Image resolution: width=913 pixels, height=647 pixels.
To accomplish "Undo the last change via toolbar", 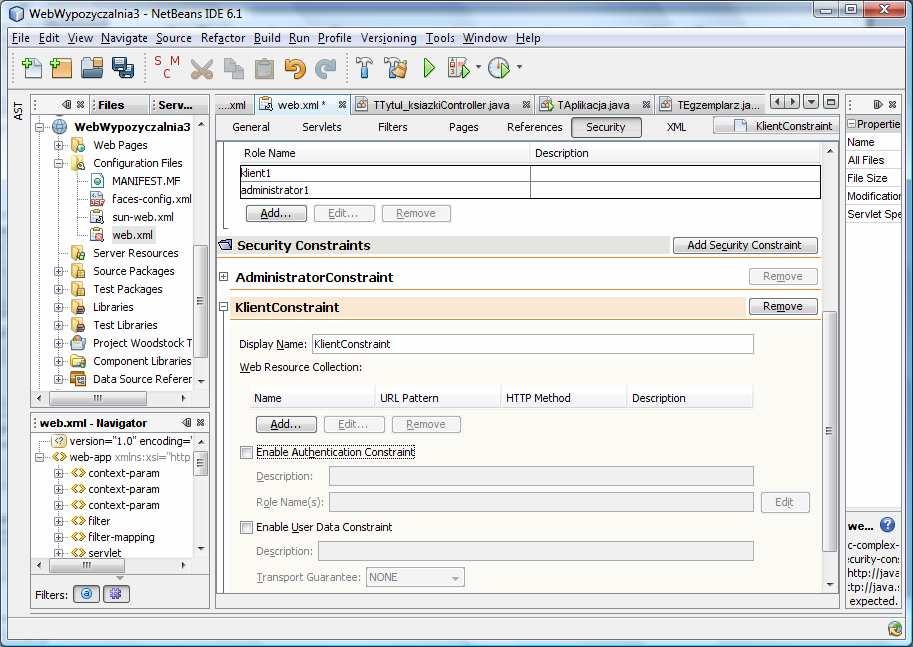I will point(295,68).
